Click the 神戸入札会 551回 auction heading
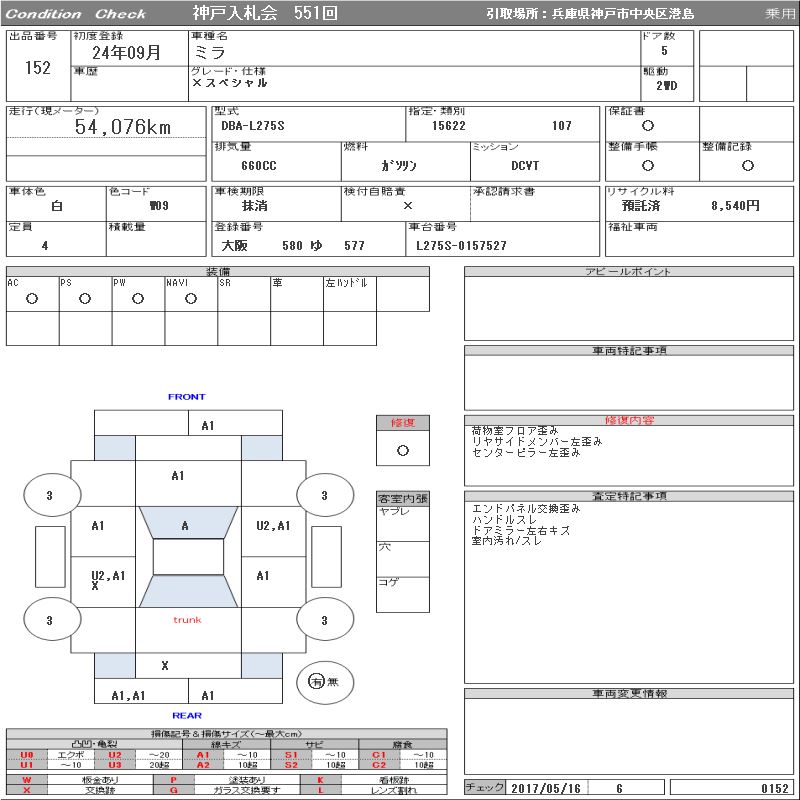This screenshot has height=800, width=800. click(265, 14)
